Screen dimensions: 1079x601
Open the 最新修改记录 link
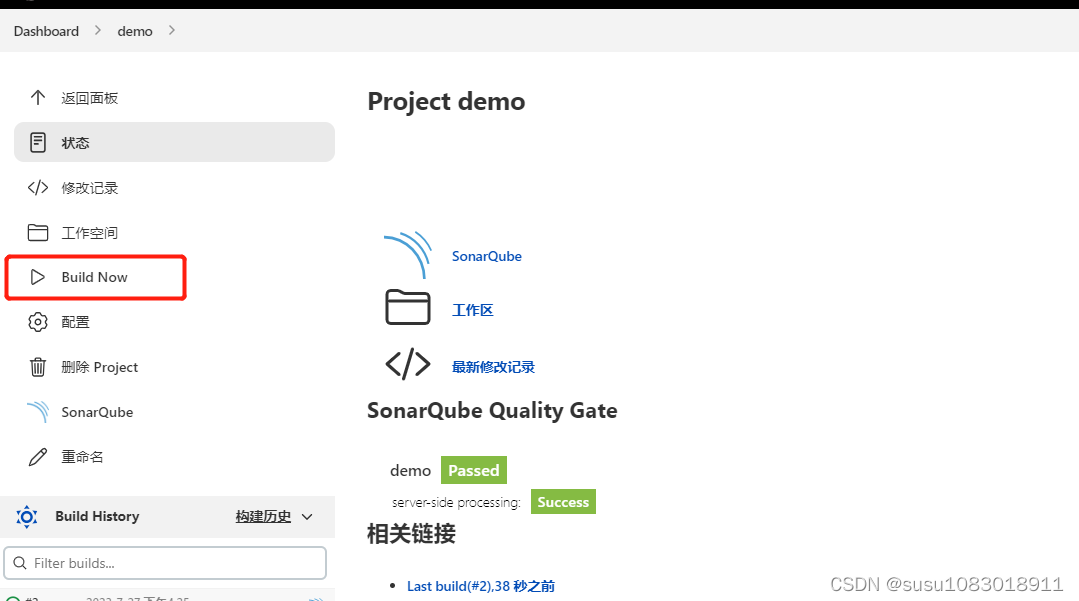click(x=493, y=367)
